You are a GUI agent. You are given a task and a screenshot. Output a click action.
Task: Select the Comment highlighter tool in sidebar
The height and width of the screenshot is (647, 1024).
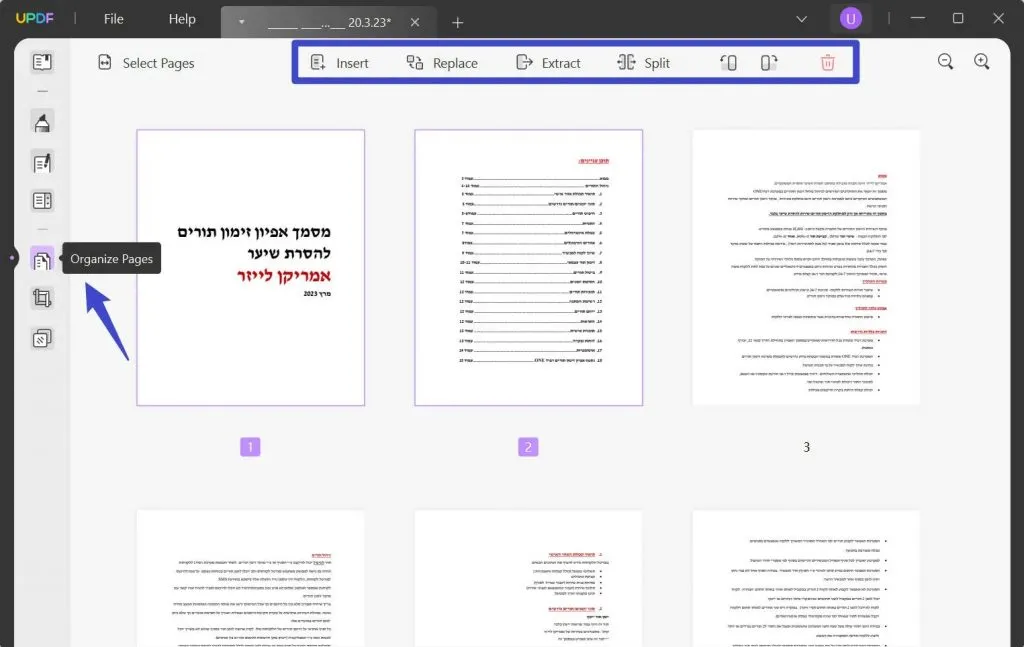pyautogui.click(x=42, y=122)
